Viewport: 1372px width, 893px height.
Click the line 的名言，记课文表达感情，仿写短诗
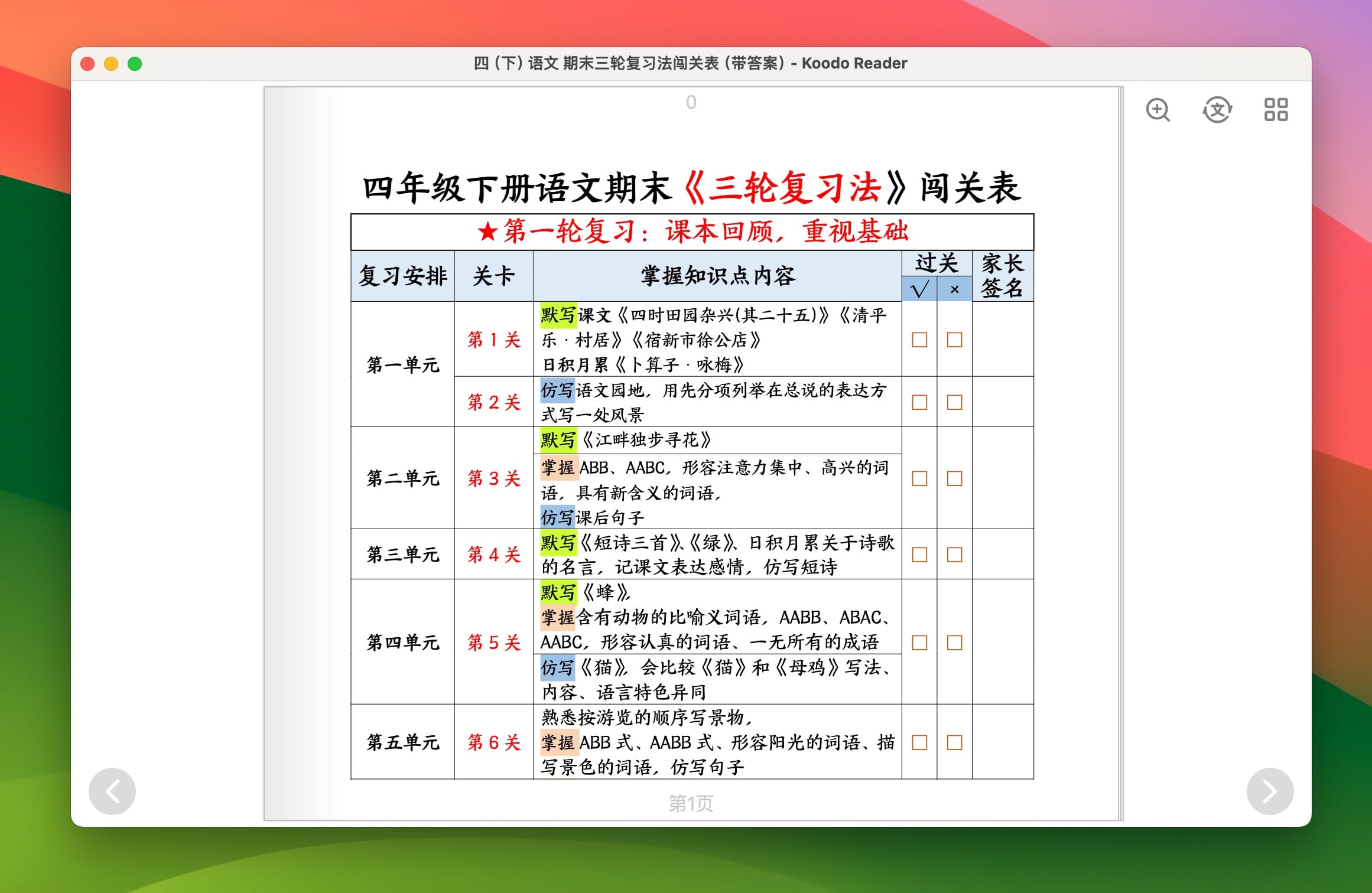pyautogui.click(x=690, y=567)
